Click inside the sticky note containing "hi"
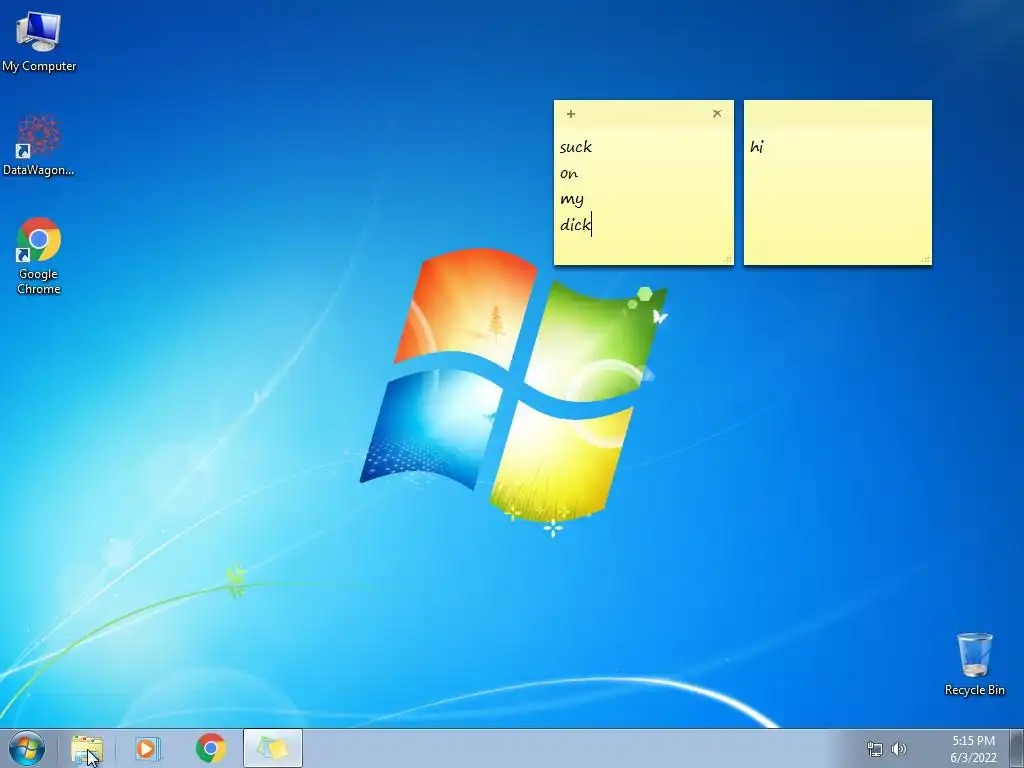Screen dimensions: 1024x768 point(838,183)
